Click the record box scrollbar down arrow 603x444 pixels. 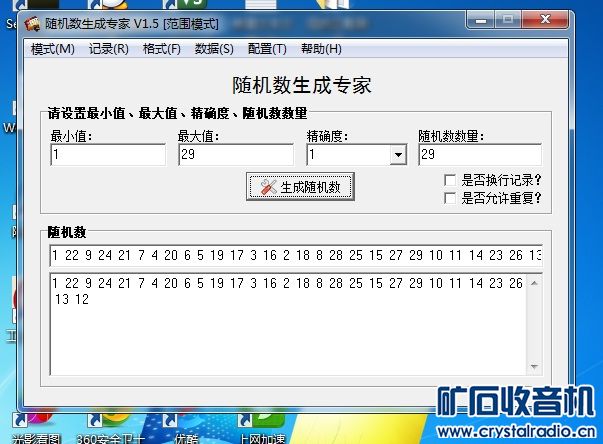click(x=534, y=366)
